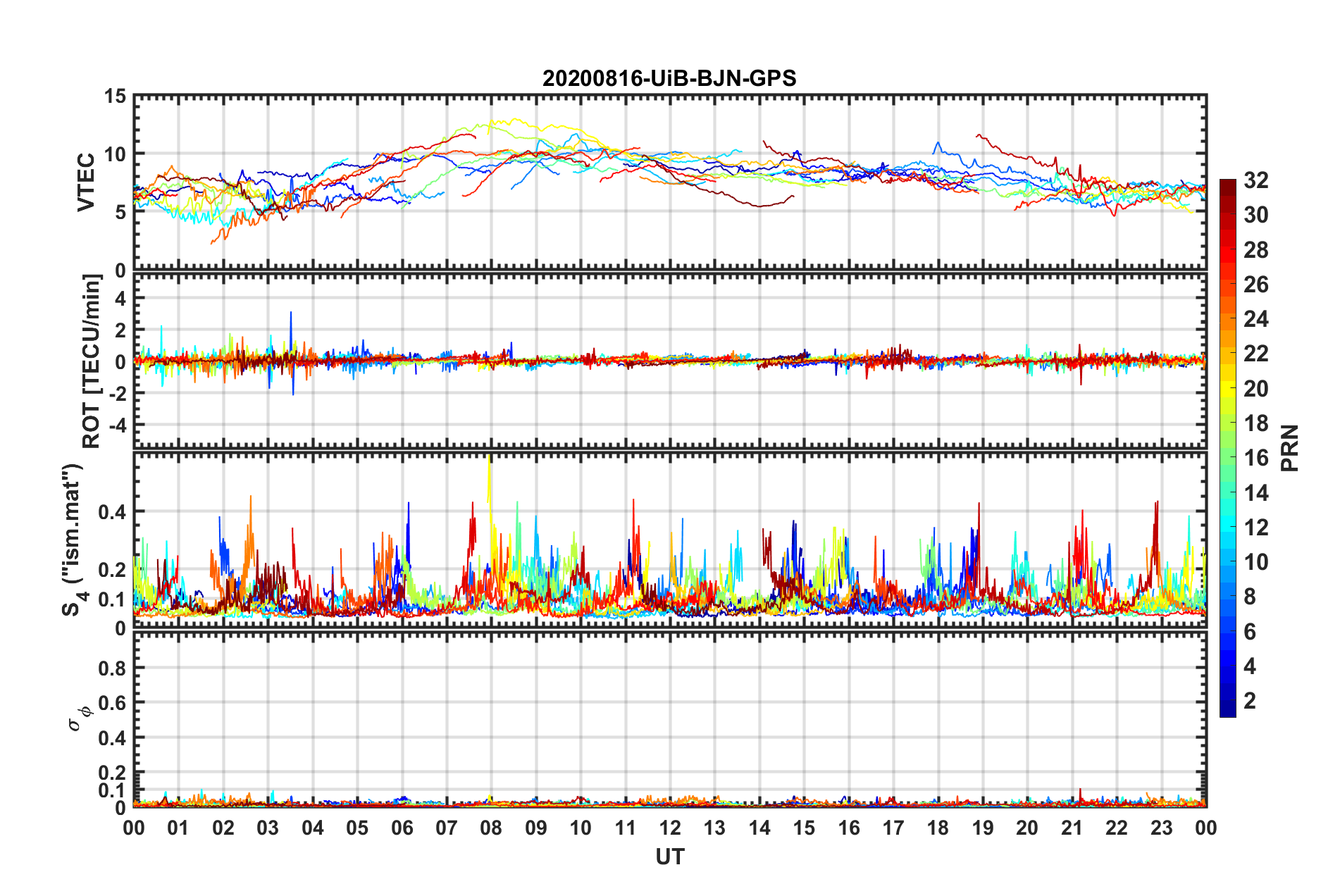Click the yellow band of PRN colorbar
1340x896 pixels.
click(1227, 389)
